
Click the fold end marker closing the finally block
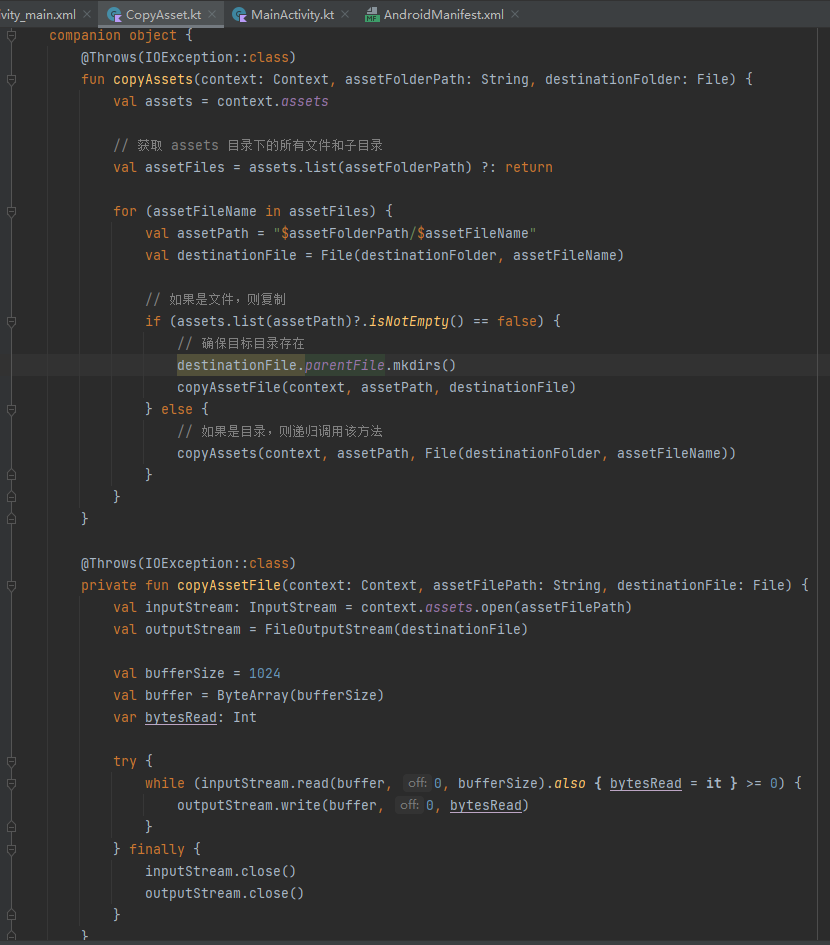point(11,915)
